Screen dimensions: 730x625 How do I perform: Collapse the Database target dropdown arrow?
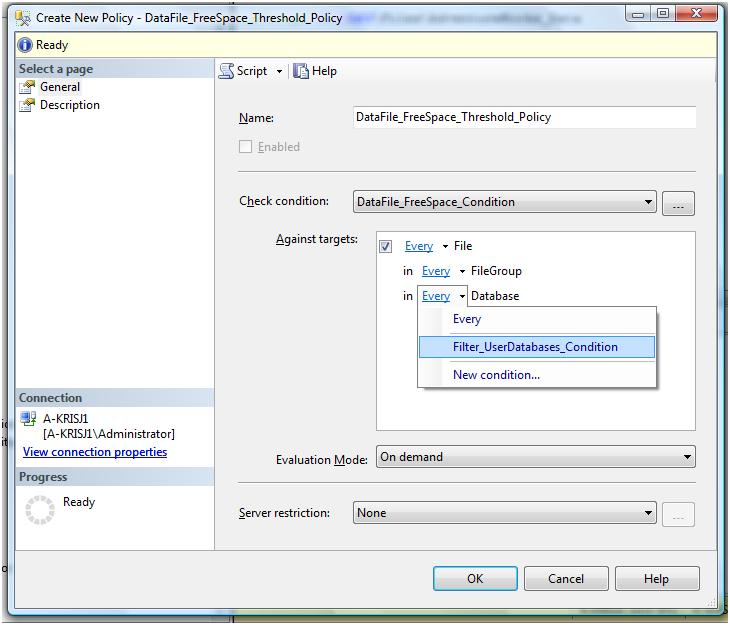[x=462, y=297]
